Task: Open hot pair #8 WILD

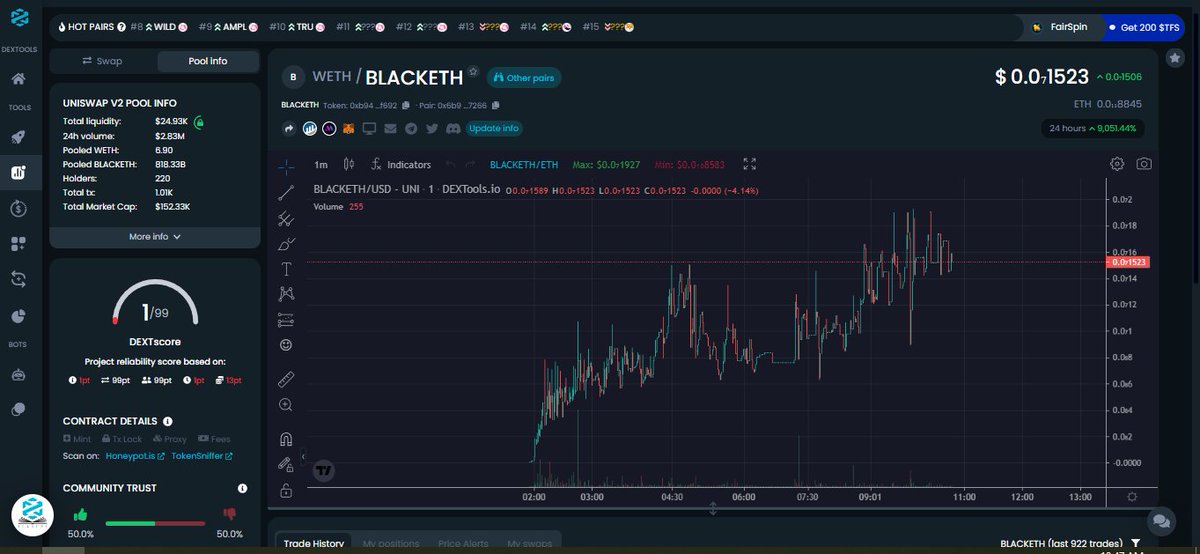Action: coord(160,27)
